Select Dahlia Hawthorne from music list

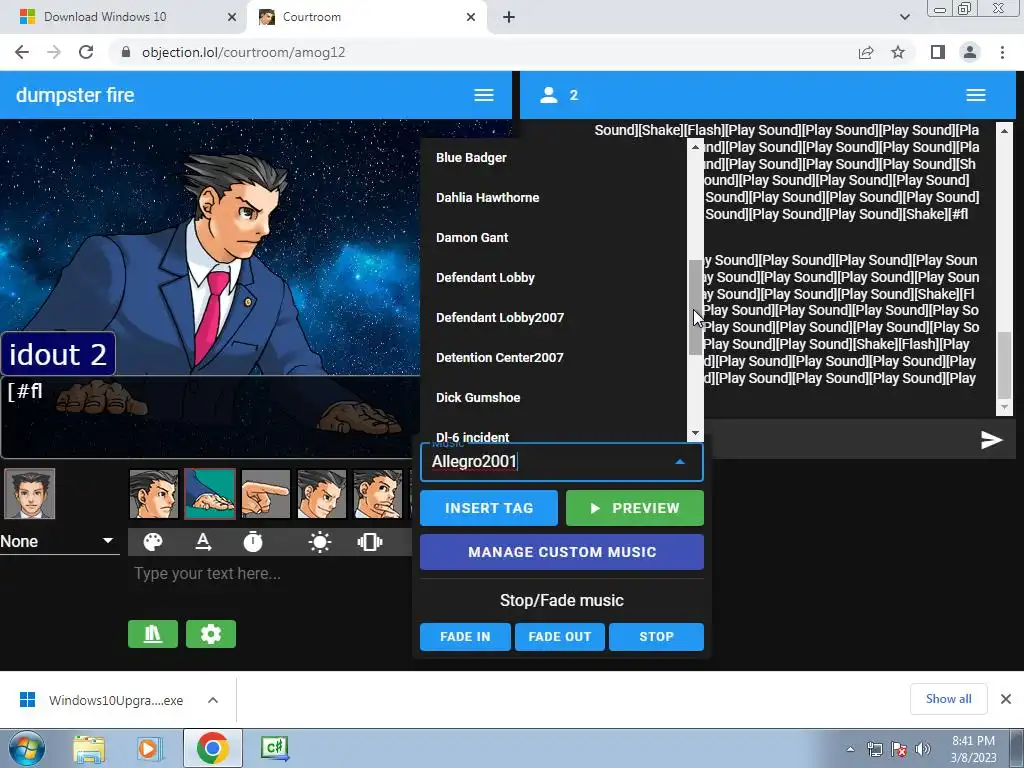point(554,197)
